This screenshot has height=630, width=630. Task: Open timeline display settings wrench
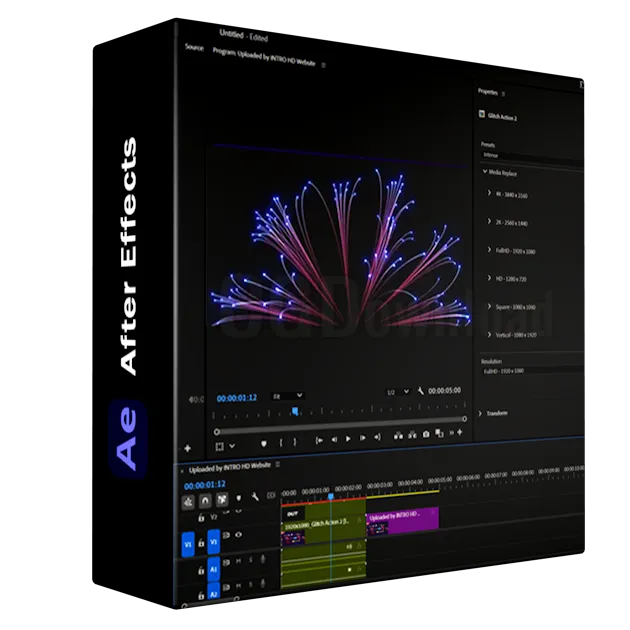tap(255, 497)
